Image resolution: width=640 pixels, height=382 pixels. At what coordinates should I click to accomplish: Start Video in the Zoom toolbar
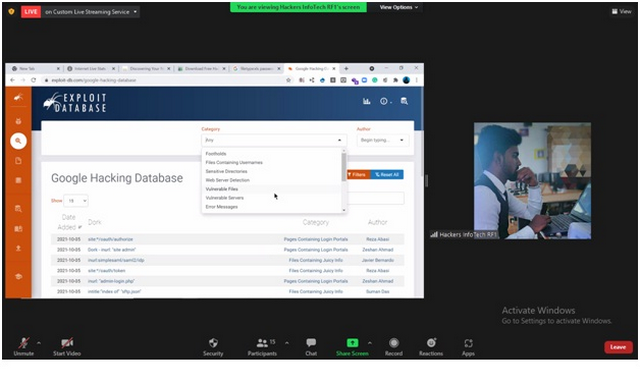(x=67, y=346)
